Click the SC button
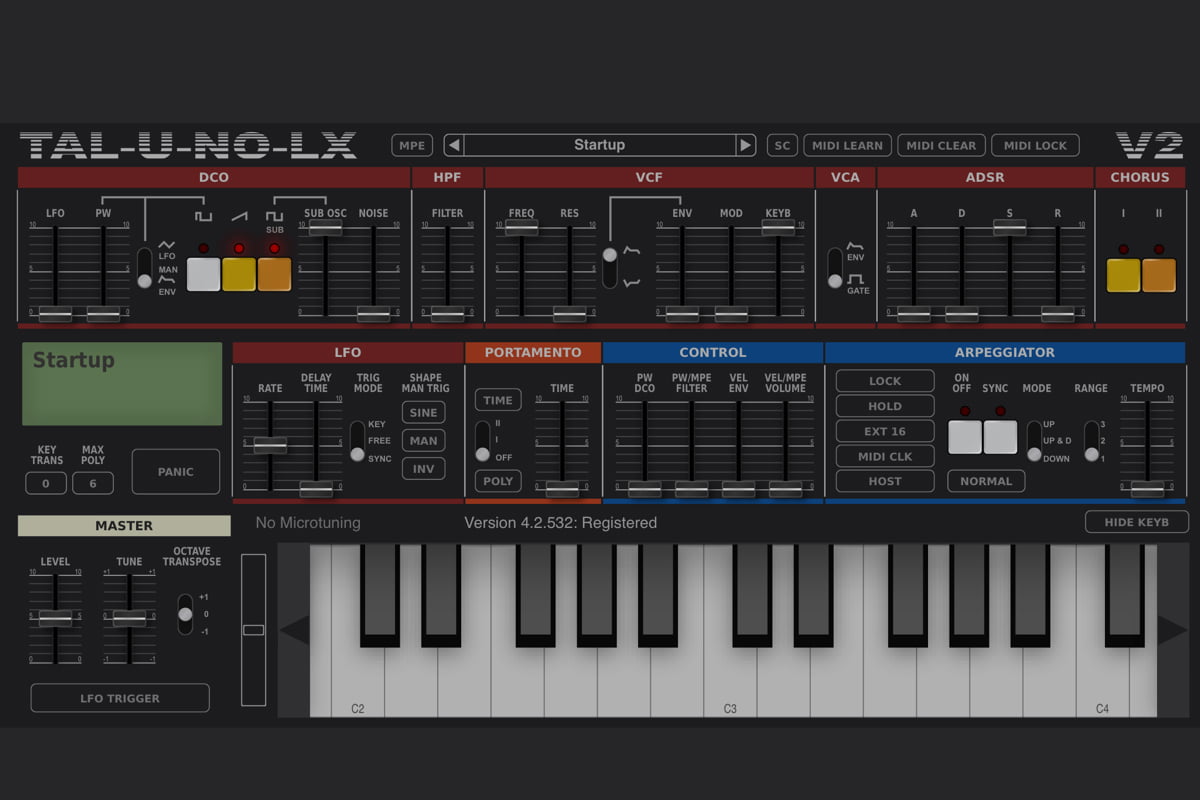1200x800 pixels. point(782,145)
